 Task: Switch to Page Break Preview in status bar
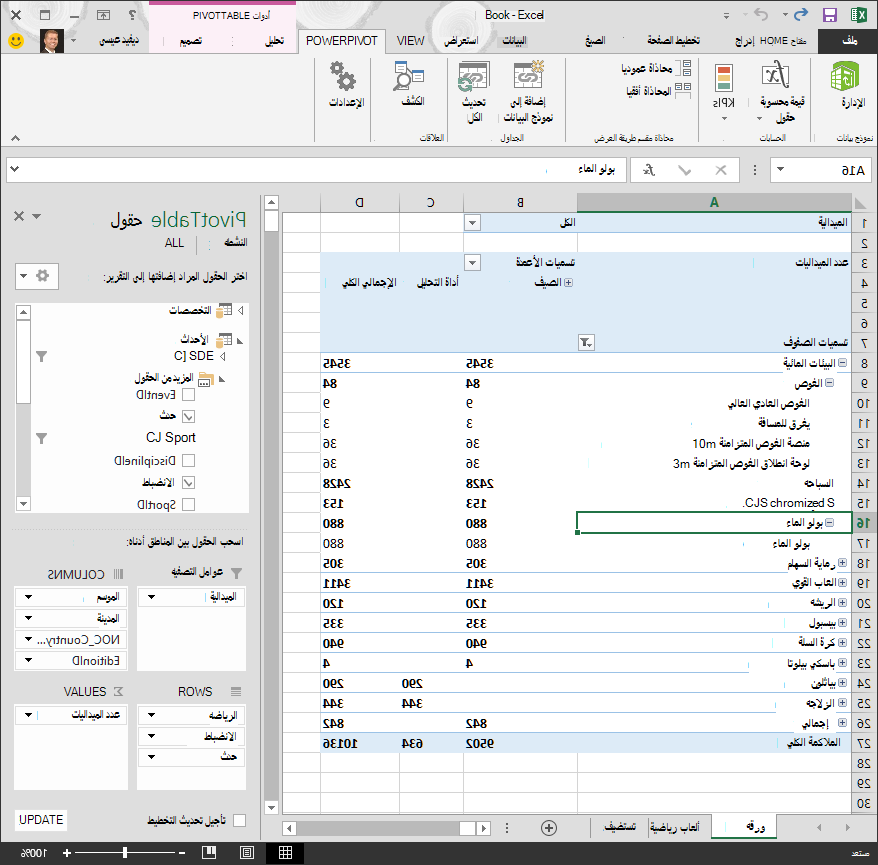click(x=209, y=853)
